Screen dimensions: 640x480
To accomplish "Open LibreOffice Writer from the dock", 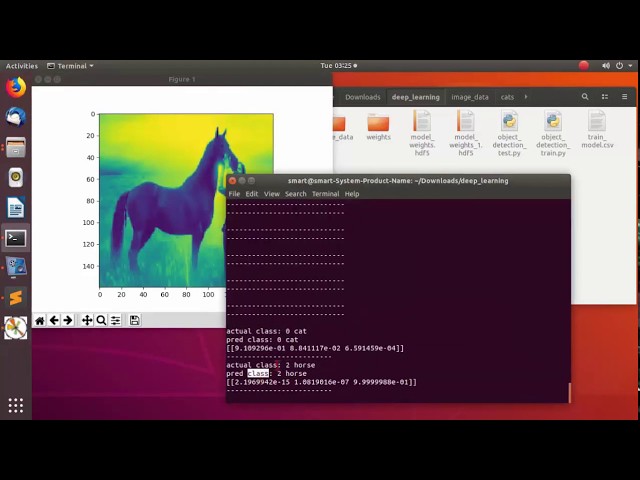I will [16, 207].
